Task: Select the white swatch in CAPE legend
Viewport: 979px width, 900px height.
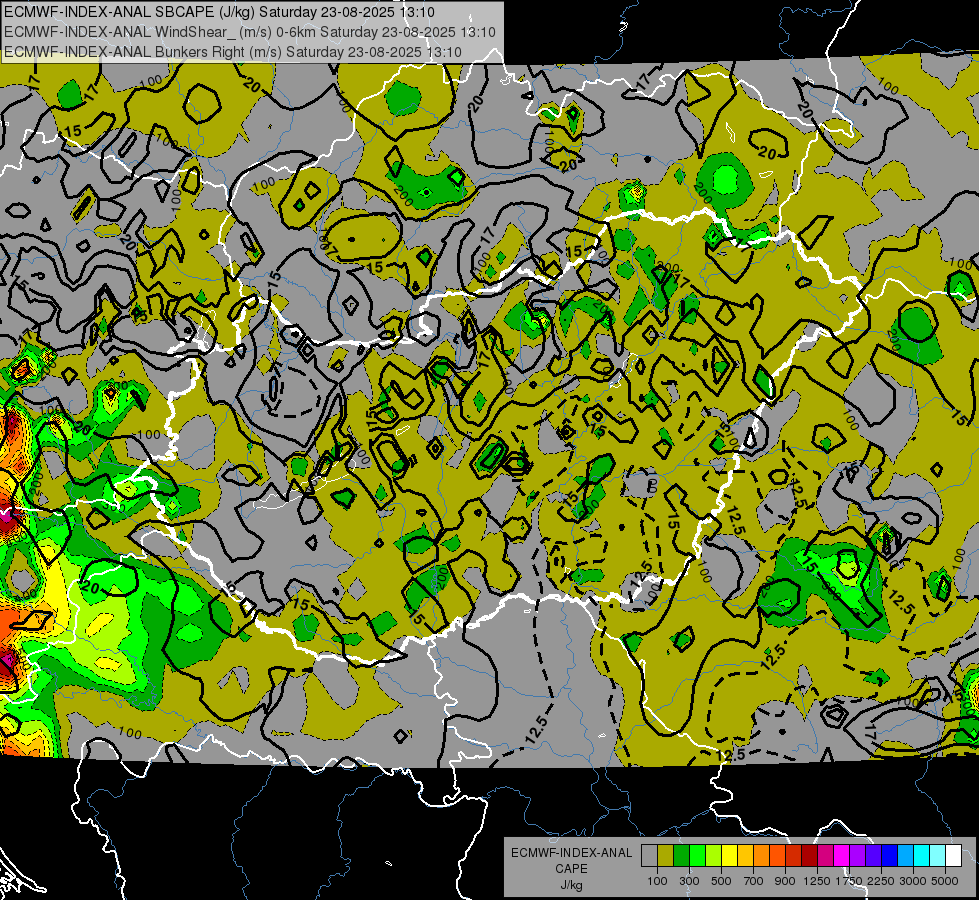Action: [955, 855]
